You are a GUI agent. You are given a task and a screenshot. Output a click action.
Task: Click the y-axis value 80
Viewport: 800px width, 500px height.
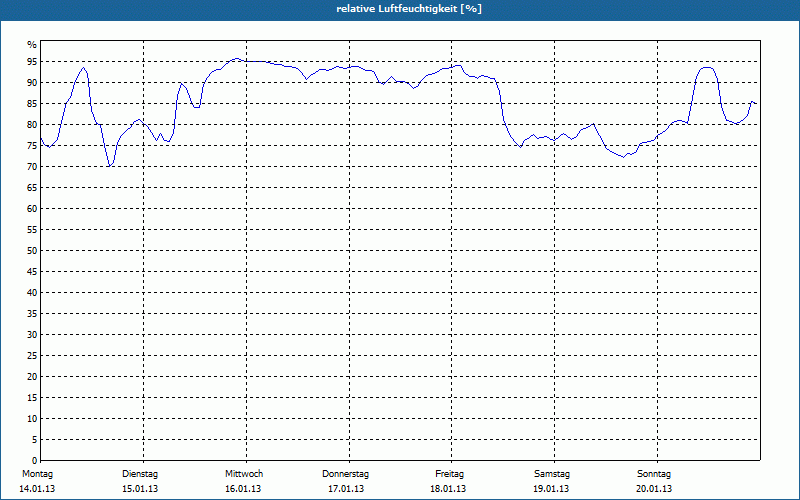(32, 124)
